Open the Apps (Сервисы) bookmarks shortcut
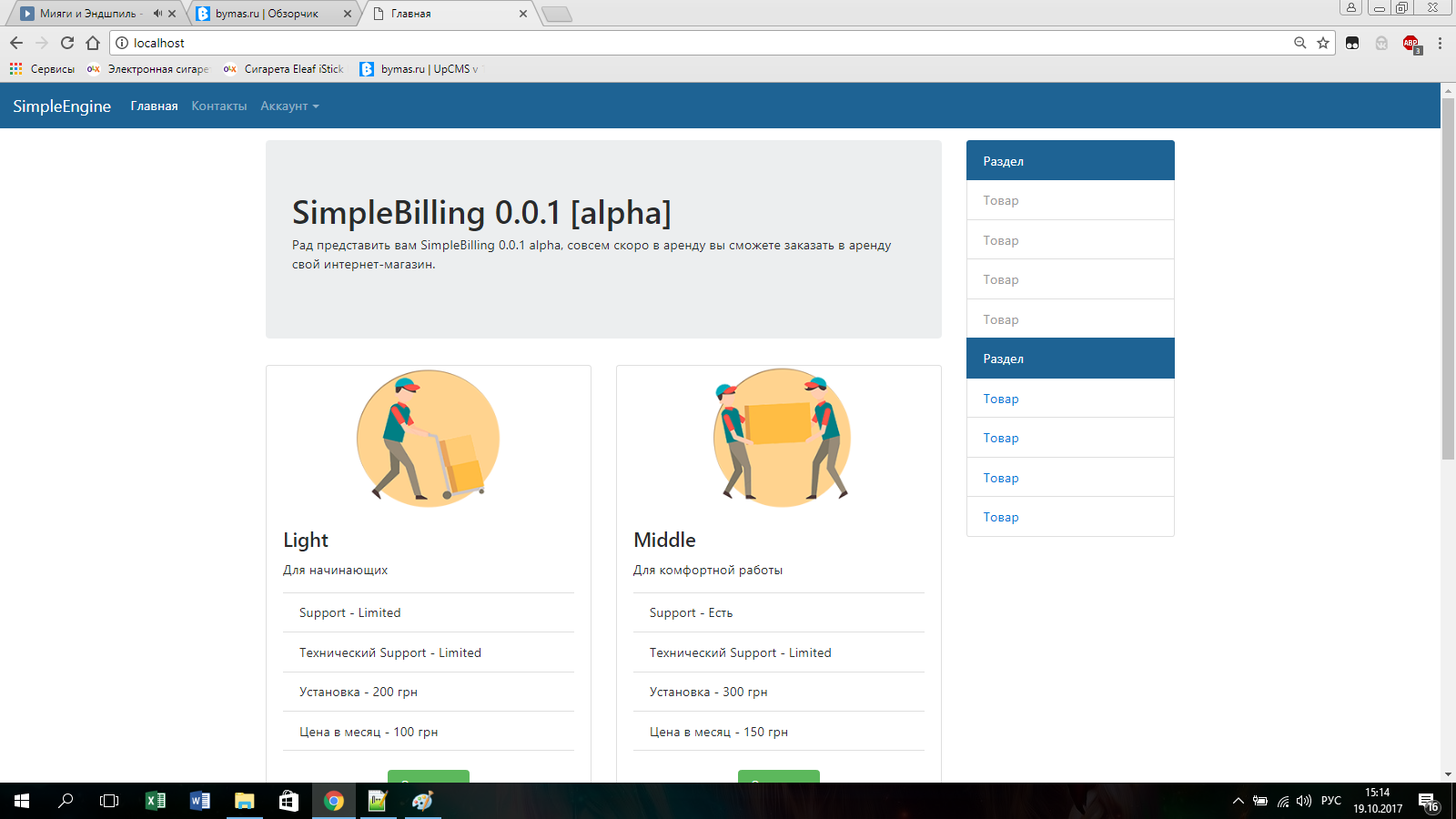1456x819 pixels. click(42, 69)
